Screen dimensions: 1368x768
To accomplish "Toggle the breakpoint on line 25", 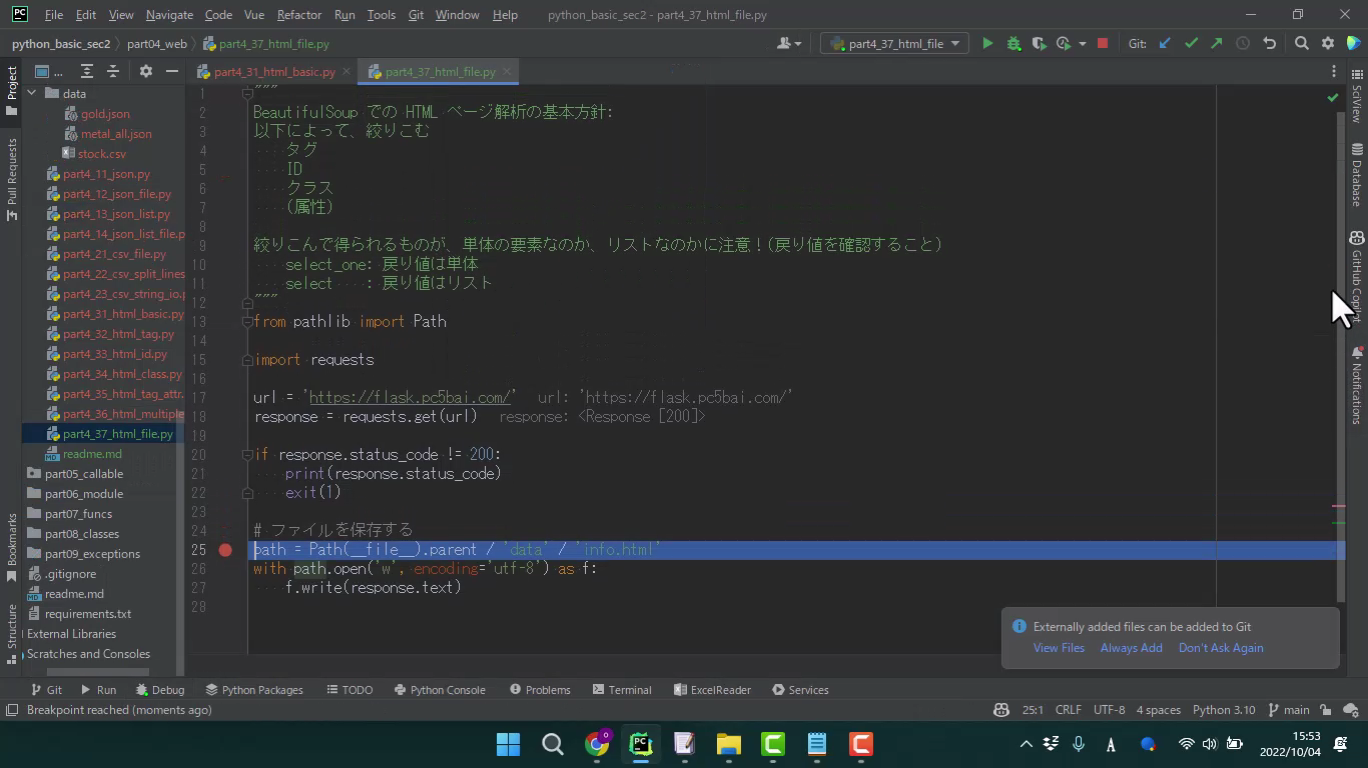I will 225,550.
